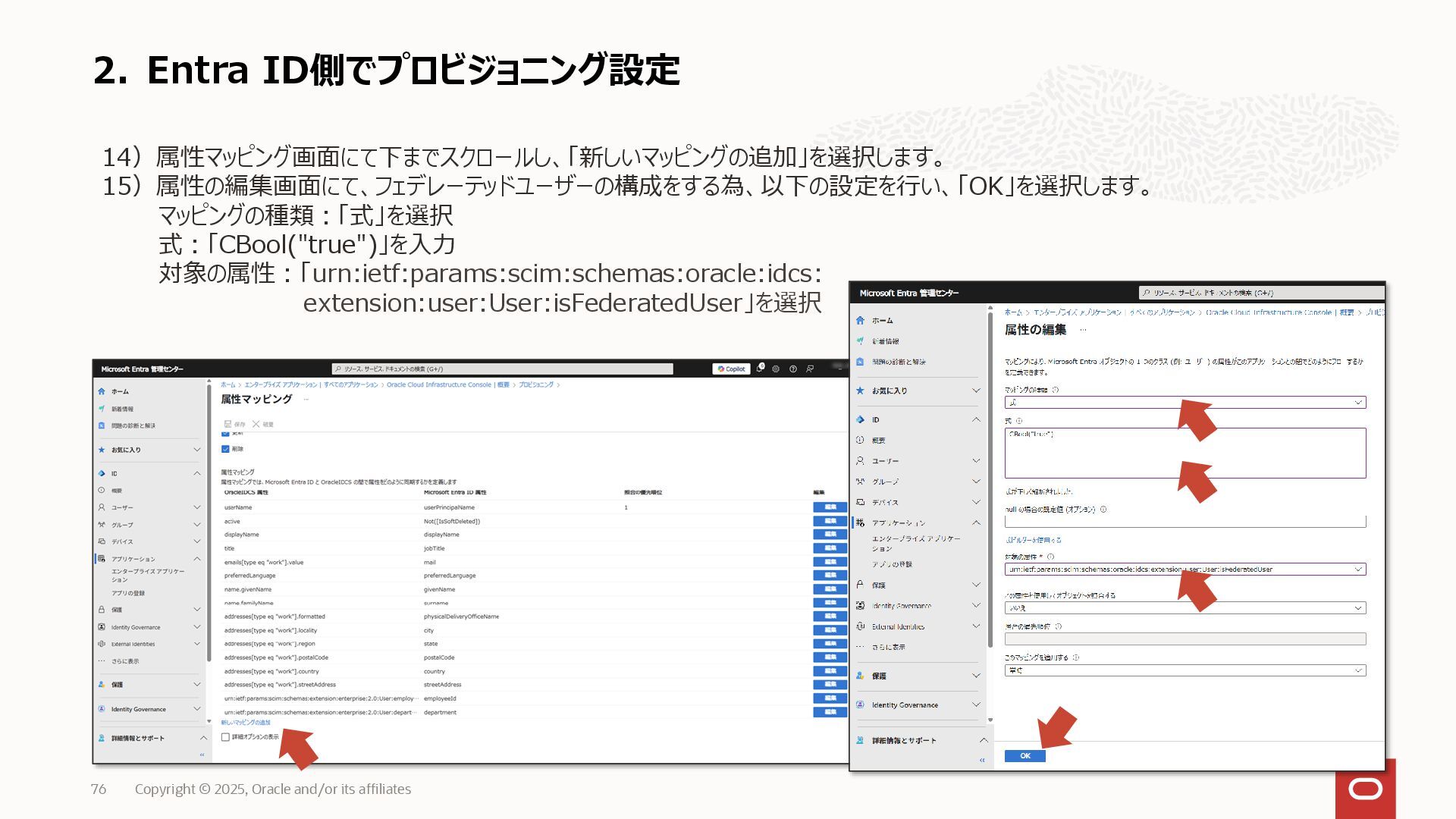Click プロビジョニング breadcrumb in 属性マッピング window

(x=536, y=385)
